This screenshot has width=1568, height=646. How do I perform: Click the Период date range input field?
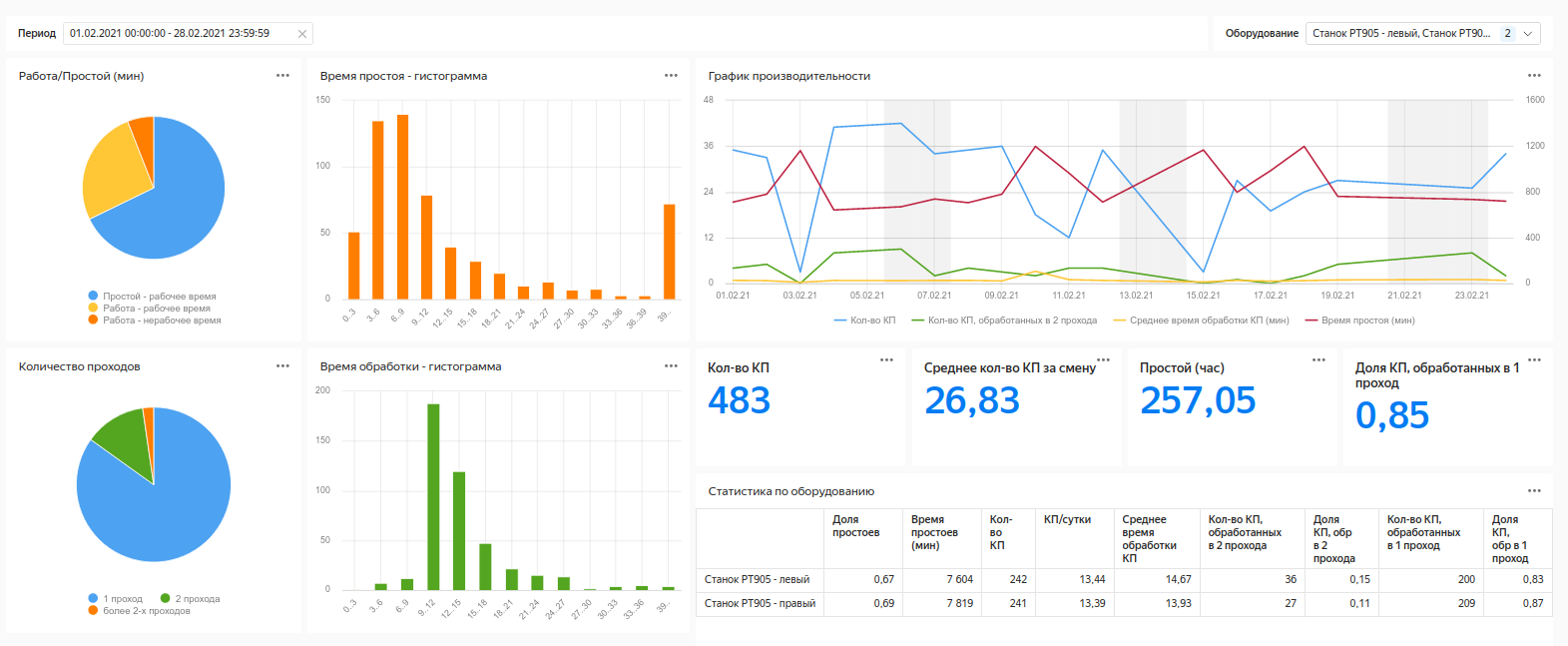point(180,34)
